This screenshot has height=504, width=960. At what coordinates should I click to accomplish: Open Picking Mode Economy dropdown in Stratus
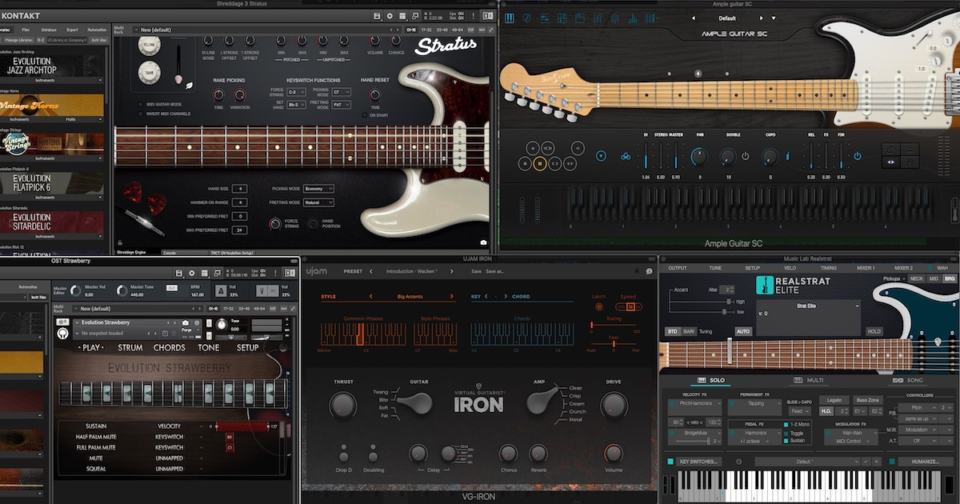(x=319, y=189)
